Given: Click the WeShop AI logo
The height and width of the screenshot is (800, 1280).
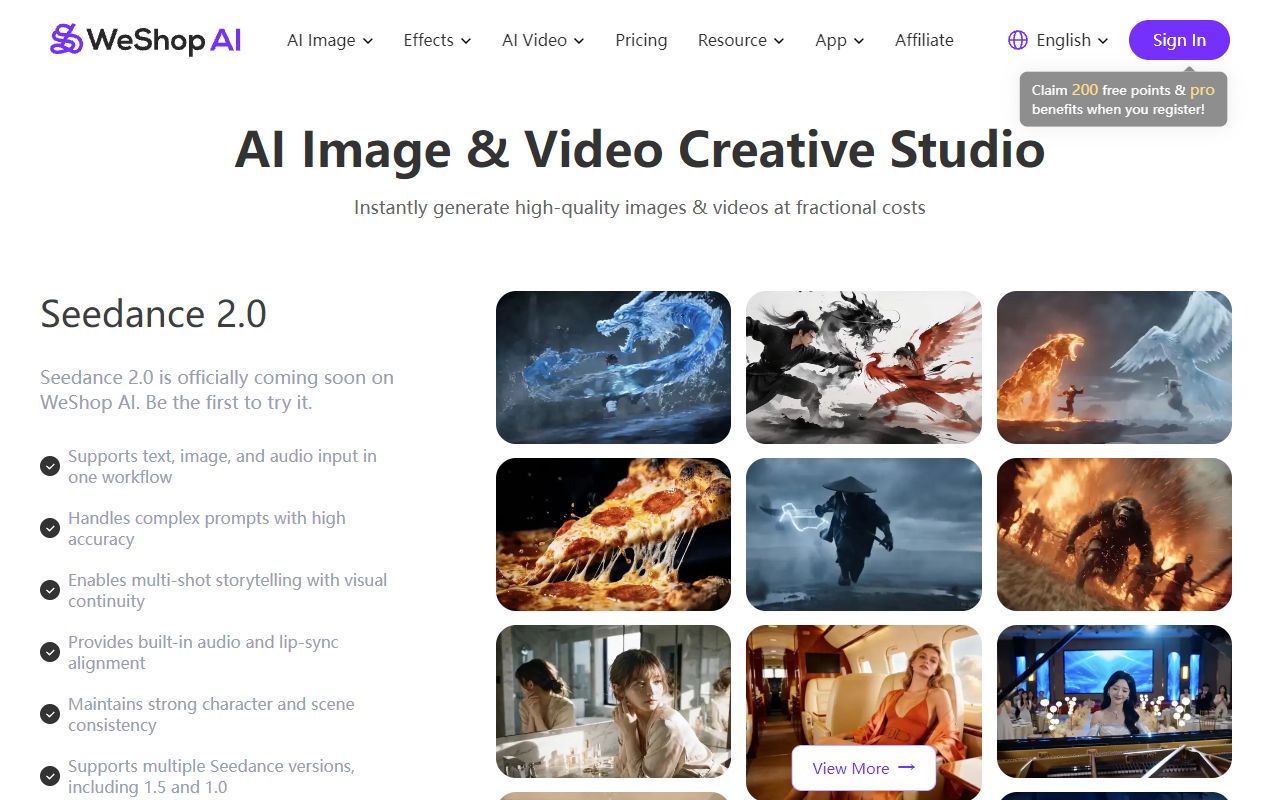Looking at the screenshot, I should coord(146,40).
